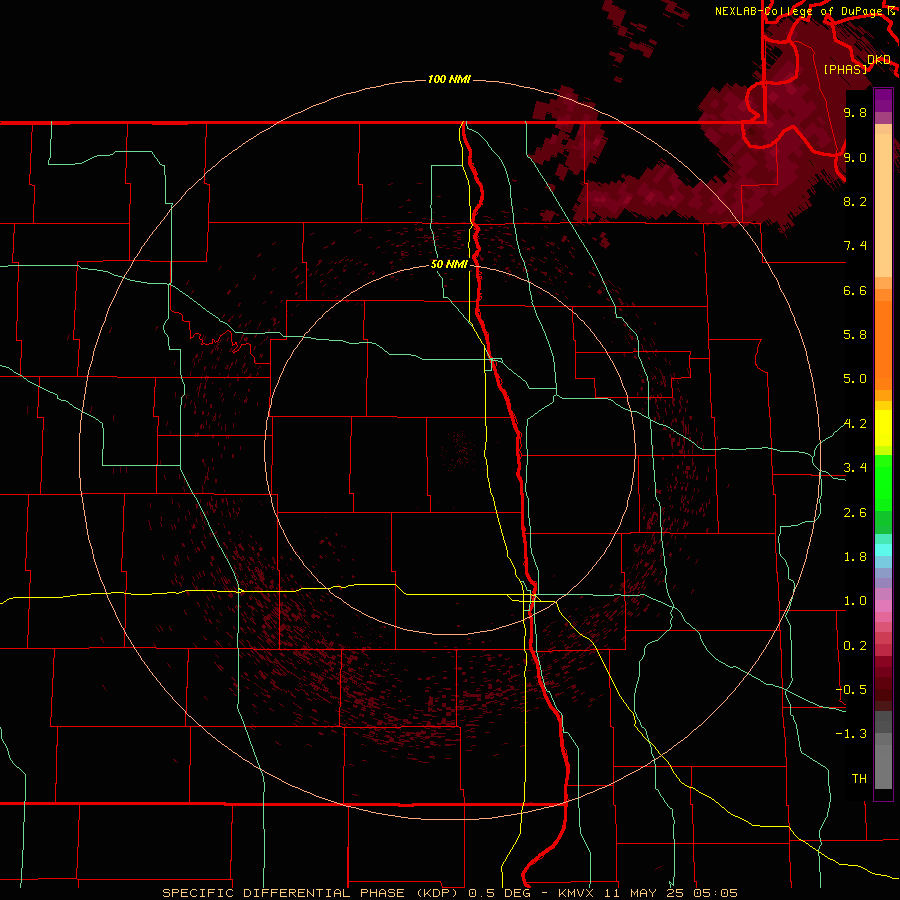Screen dimensions: 900x900
Task: Click the light peach segment of color scale
Action: click(x=883, y=206)
